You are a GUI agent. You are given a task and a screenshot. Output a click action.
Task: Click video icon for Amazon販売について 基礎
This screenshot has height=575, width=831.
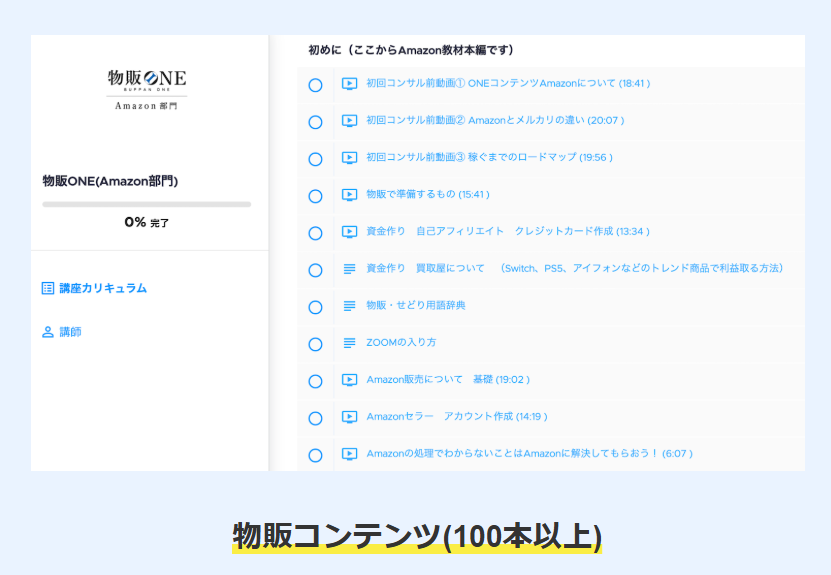coord(349,380)
